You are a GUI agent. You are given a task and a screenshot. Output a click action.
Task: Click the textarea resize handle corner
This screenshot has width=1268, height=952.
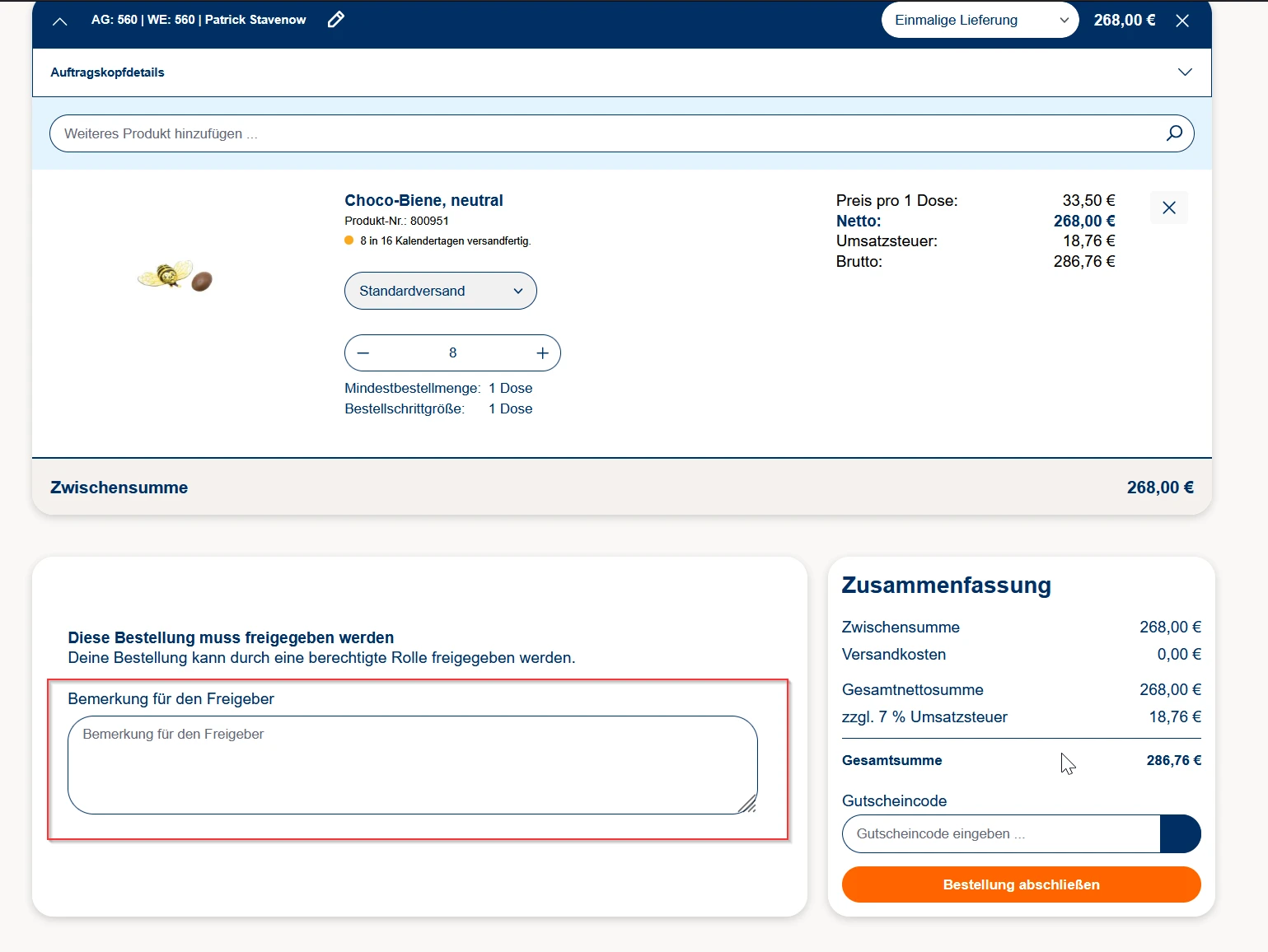point(748,805)
